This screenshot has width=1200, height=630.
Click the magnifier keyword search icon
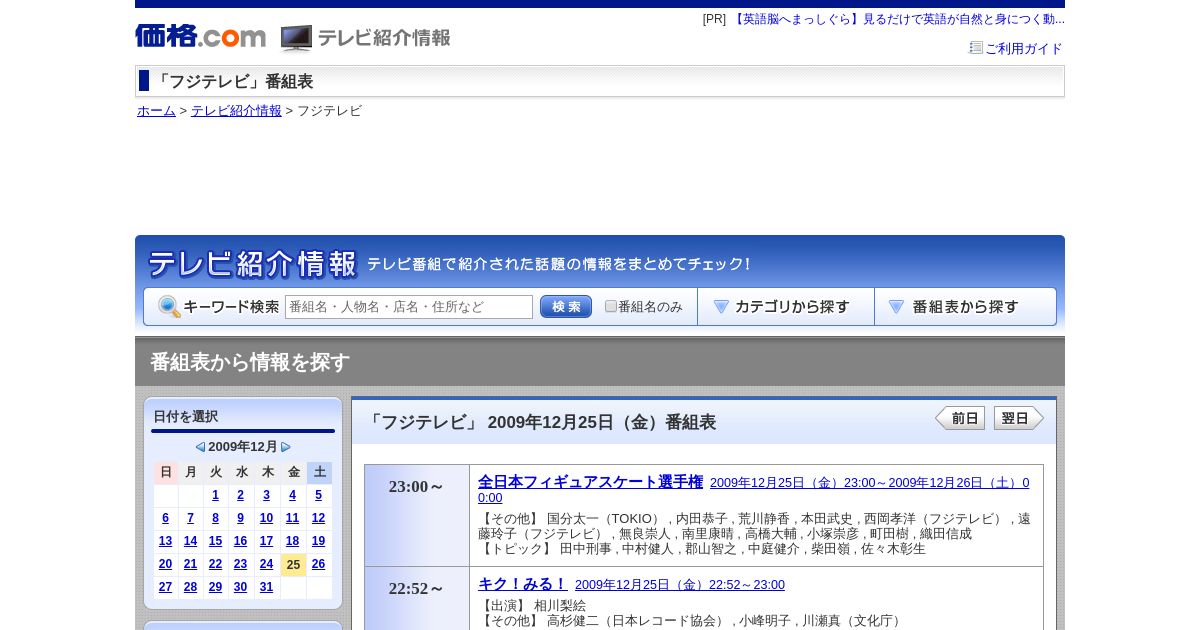[169, 306]
